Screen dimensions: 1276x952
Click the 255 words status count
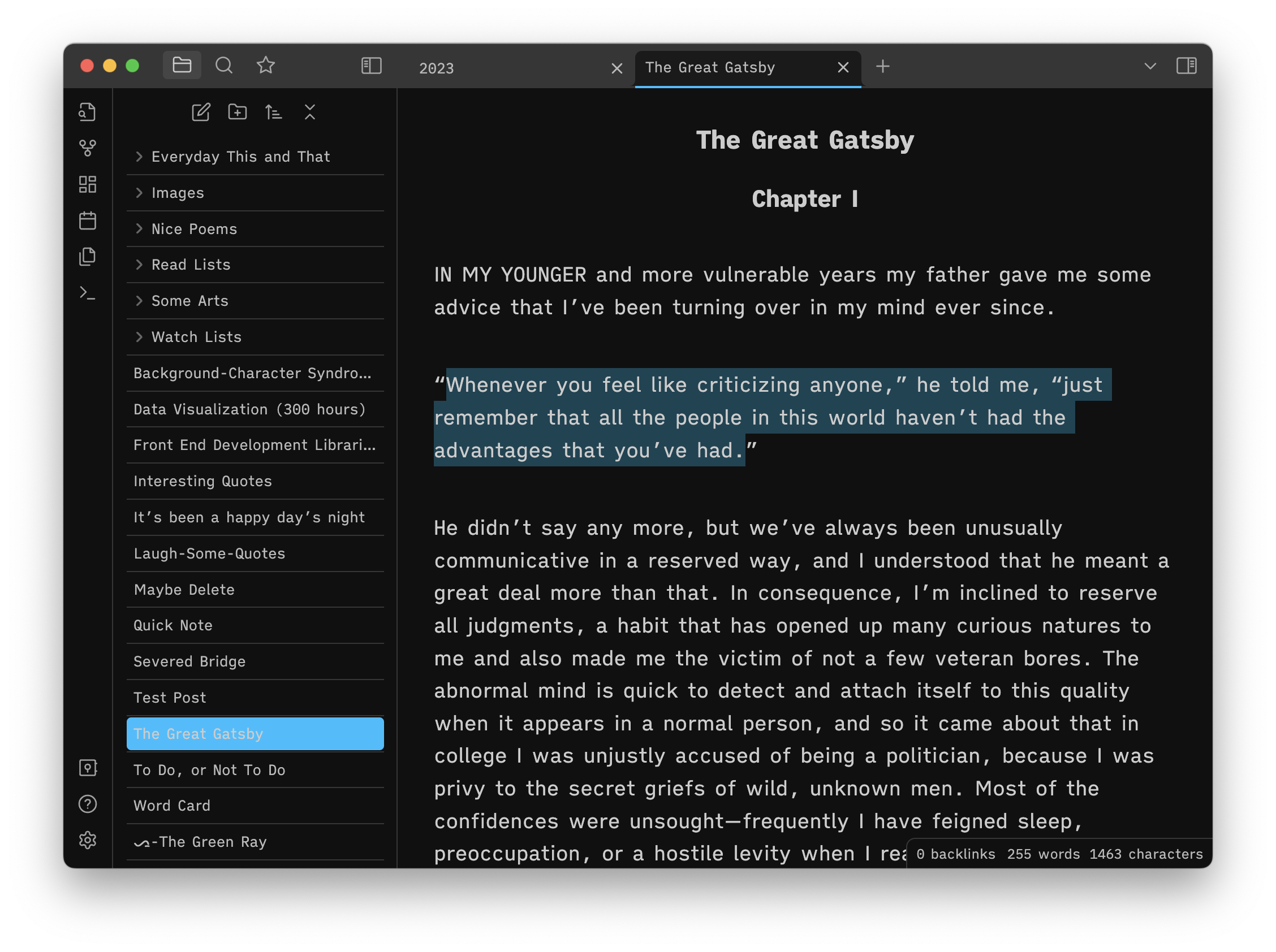[x=1043, y=854]
